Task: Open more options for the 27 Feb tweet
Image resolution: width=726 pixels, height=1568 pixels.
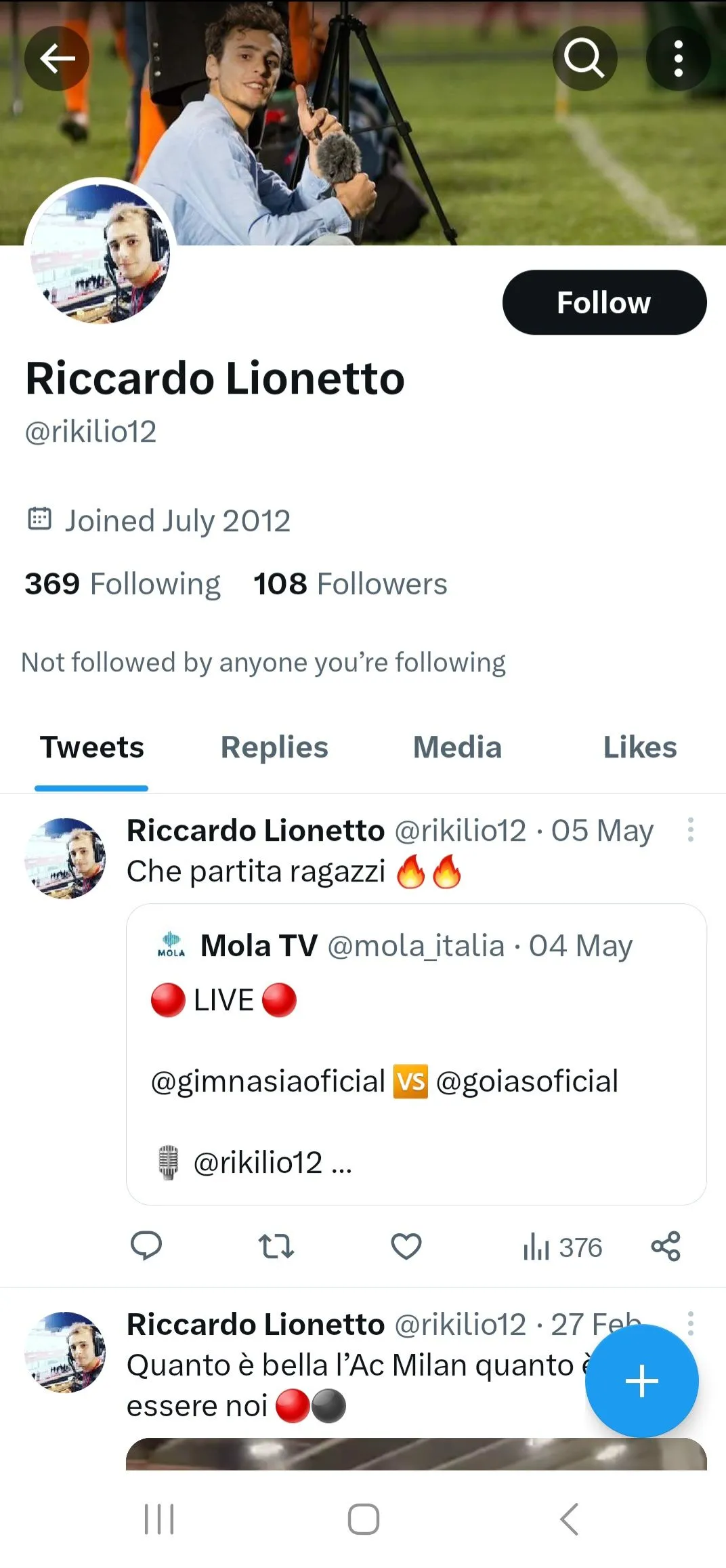Action: click(x=690, y=1323)
